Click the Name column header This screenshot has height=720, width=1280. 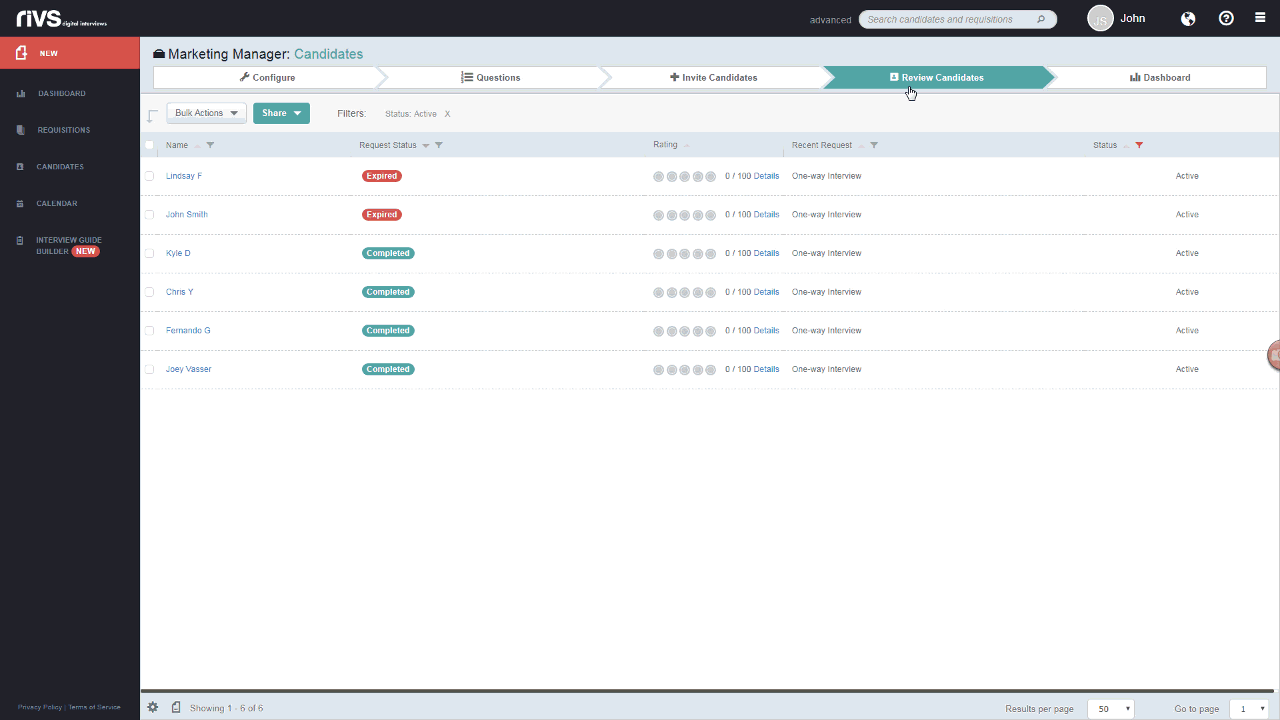click(177, 145)
